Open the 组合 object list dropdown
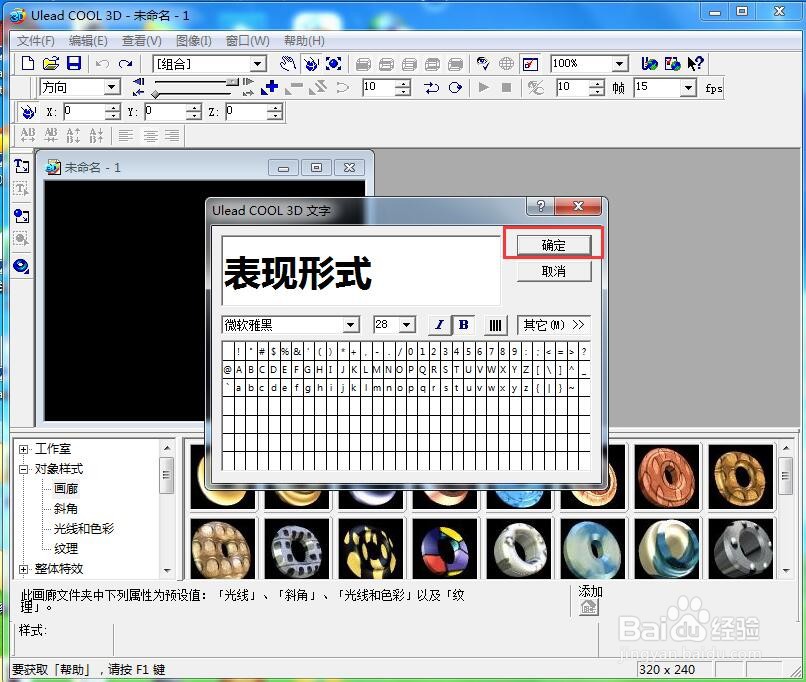Screen dimensions: 806x682 258,64
